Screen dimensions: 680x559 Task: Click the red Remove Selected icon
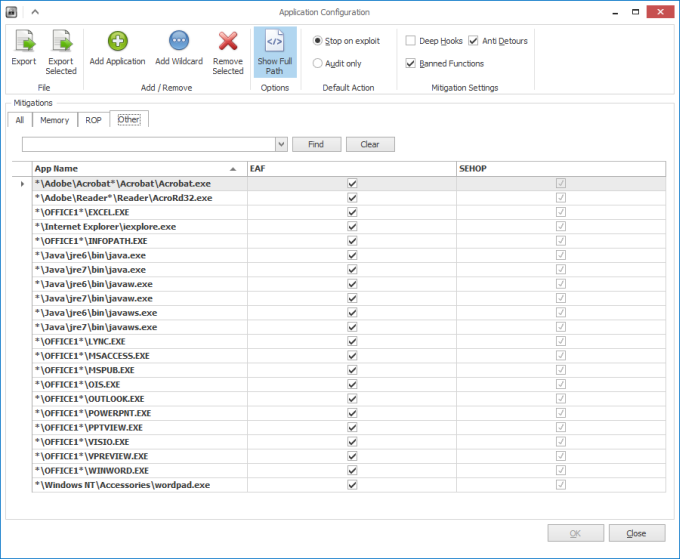pyautogui.click(x=228, y=42)
